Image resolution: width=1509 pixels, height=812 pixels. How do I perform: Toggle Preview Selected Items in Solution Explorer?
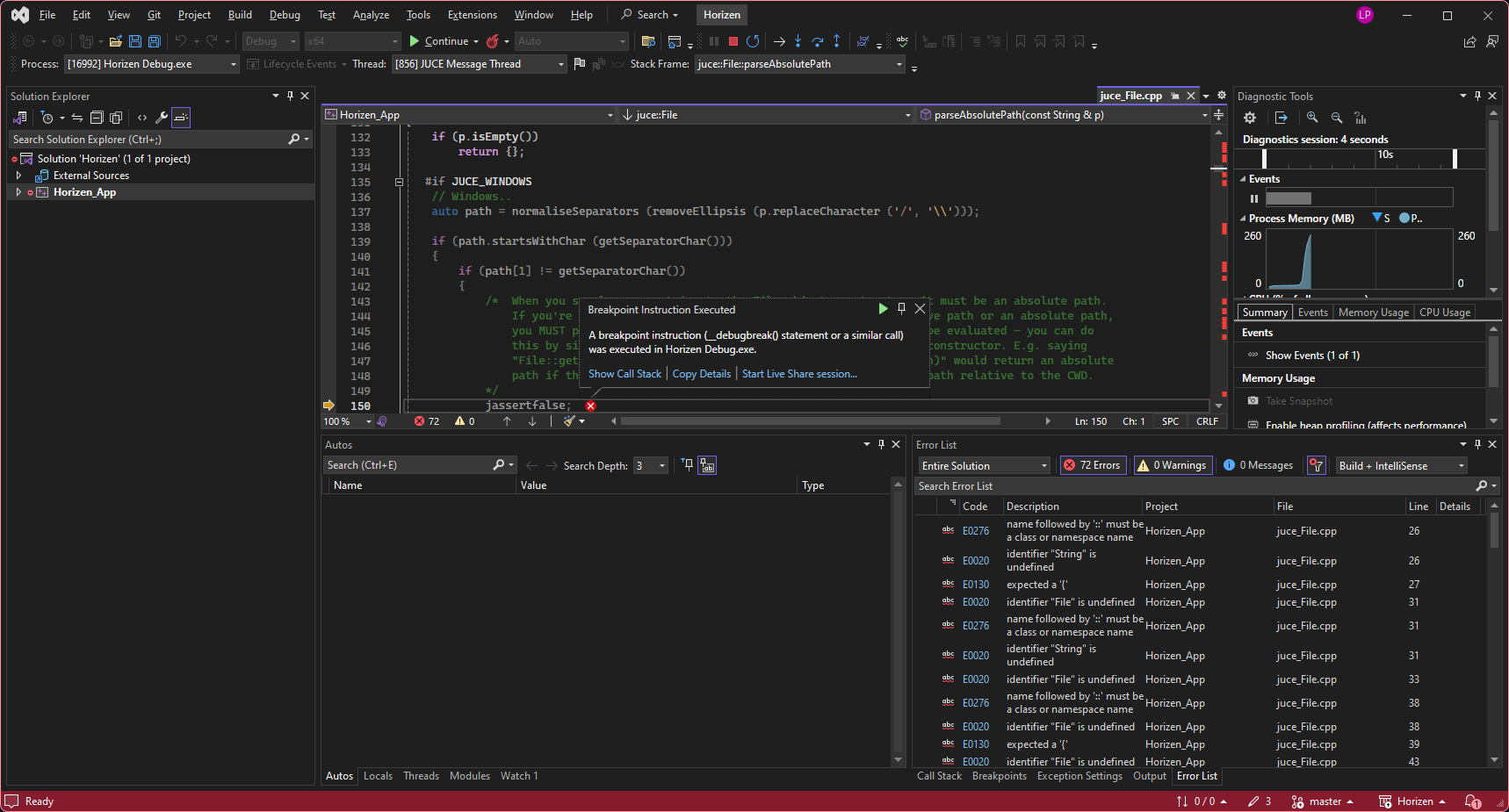(x=181, y=118)
